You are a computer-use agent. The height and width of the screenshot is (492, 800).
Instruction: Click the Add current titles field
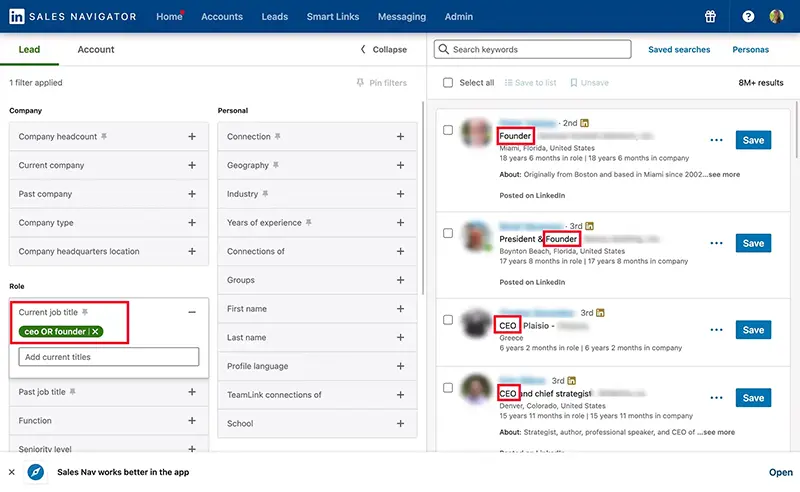109,357
